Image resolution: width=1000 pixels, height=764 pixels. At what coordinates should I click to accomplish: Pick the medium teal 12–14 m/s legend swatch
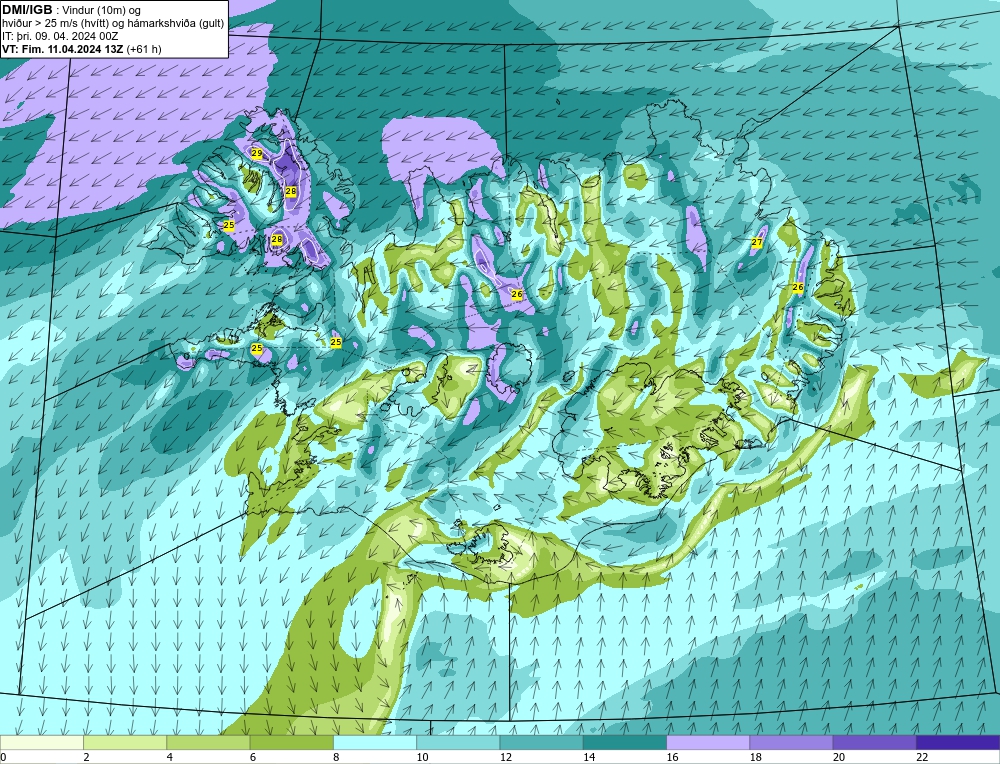(x=541, y=742)
